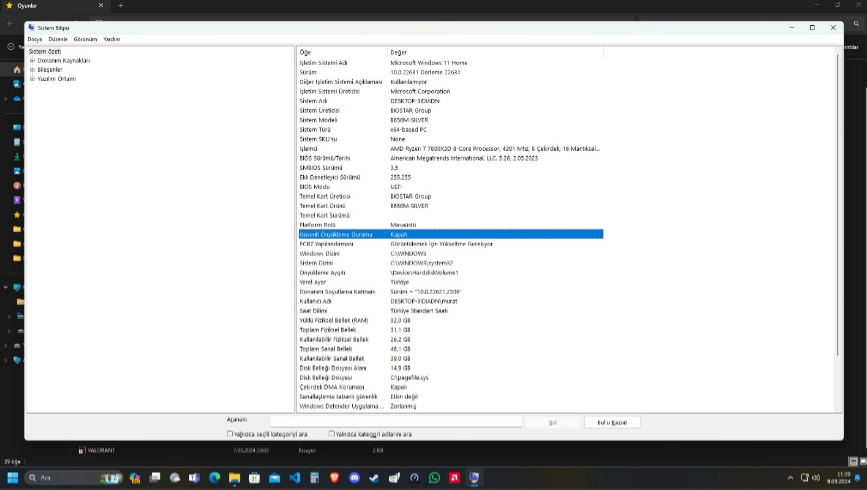Enable 'Yalnızca kategori adlarını ara' checkbox

tap(331, 434)
